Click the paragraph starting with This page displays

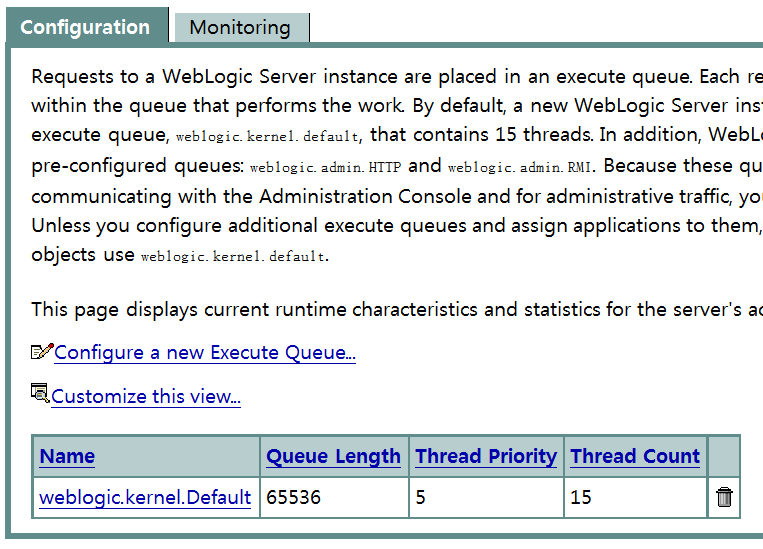(x=397, y=310)
